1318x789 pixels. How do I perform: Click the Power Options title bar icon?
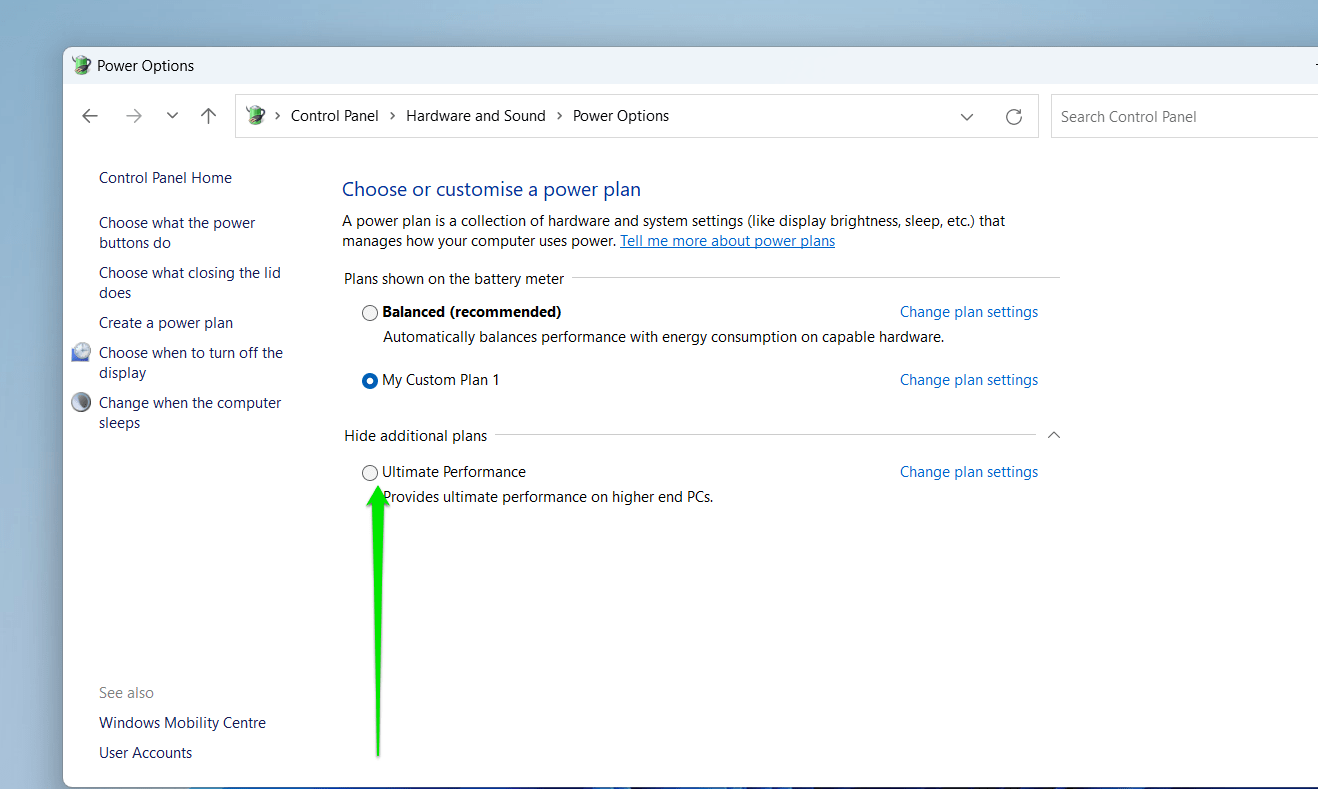pos(82,65)
